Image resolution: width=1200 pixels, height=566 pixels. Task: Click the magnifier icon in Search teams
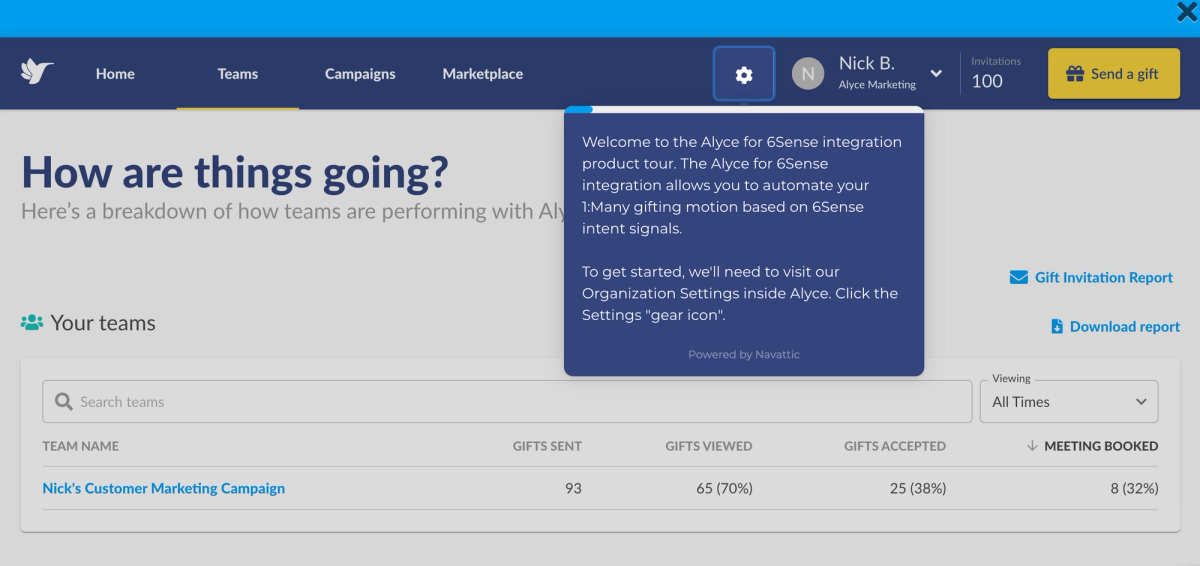(x=64, y=402)
